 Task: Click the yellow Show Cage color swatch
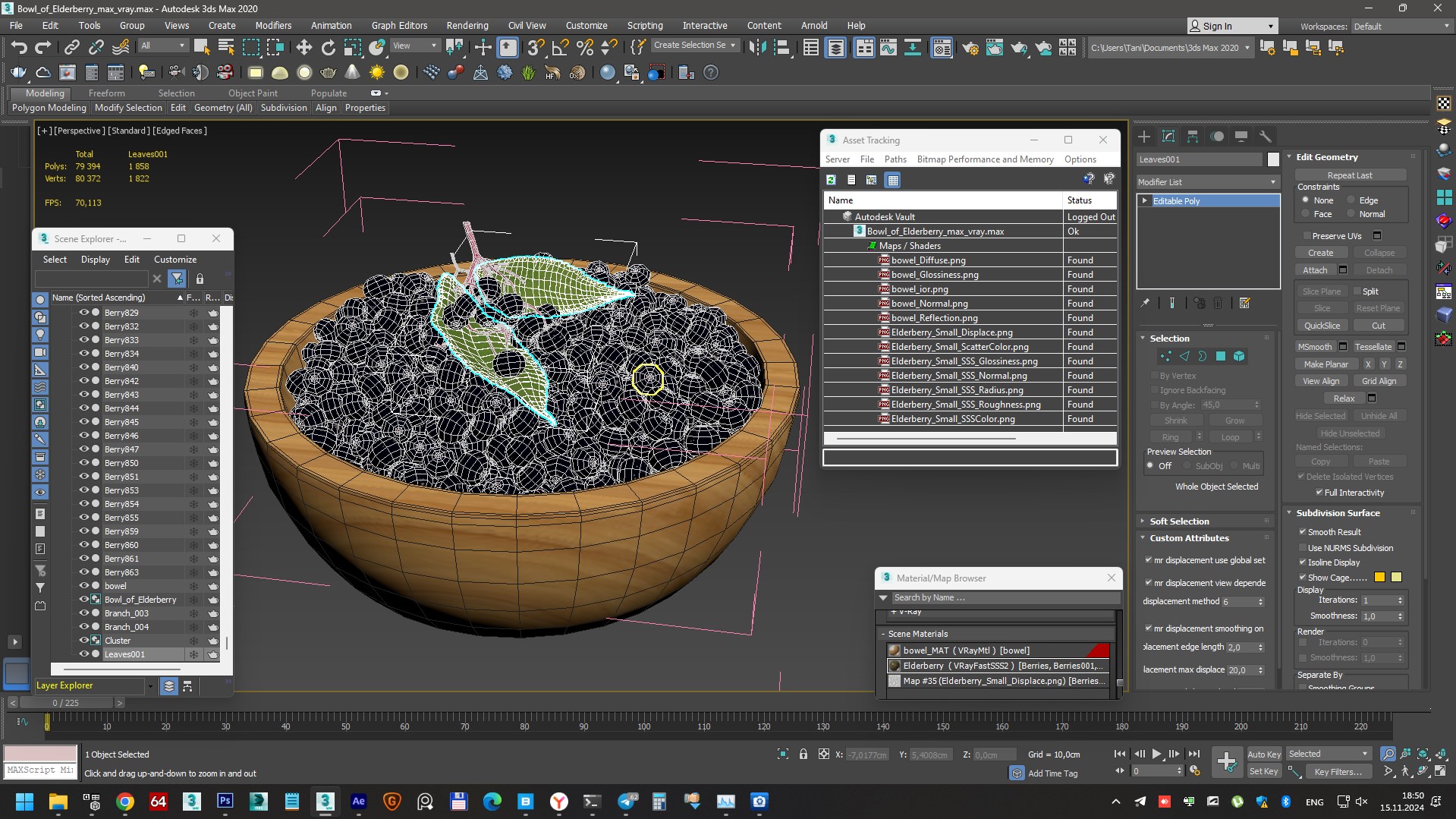[x=1379, y=578]
